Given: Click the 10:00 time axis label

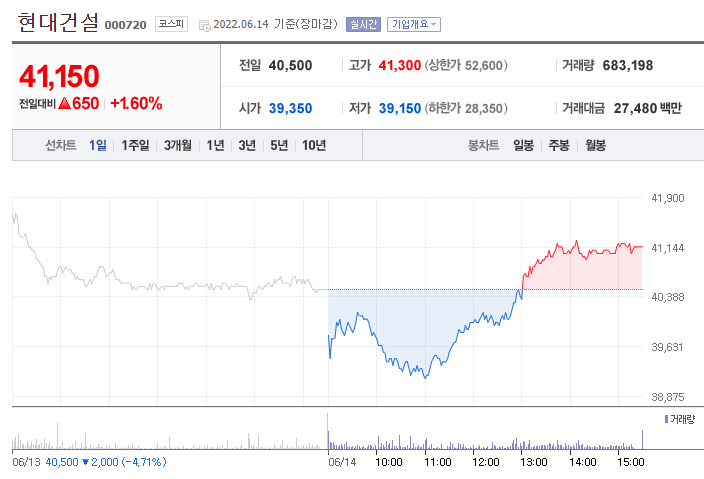Looking at the screenshot, I should click(389, 462).
